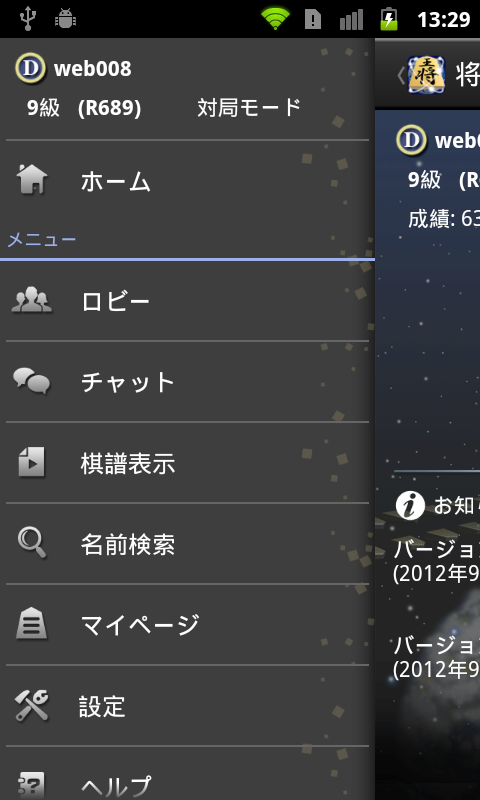Click the help question mark icon
480x800 pixels.
click(x=32, y=786)
